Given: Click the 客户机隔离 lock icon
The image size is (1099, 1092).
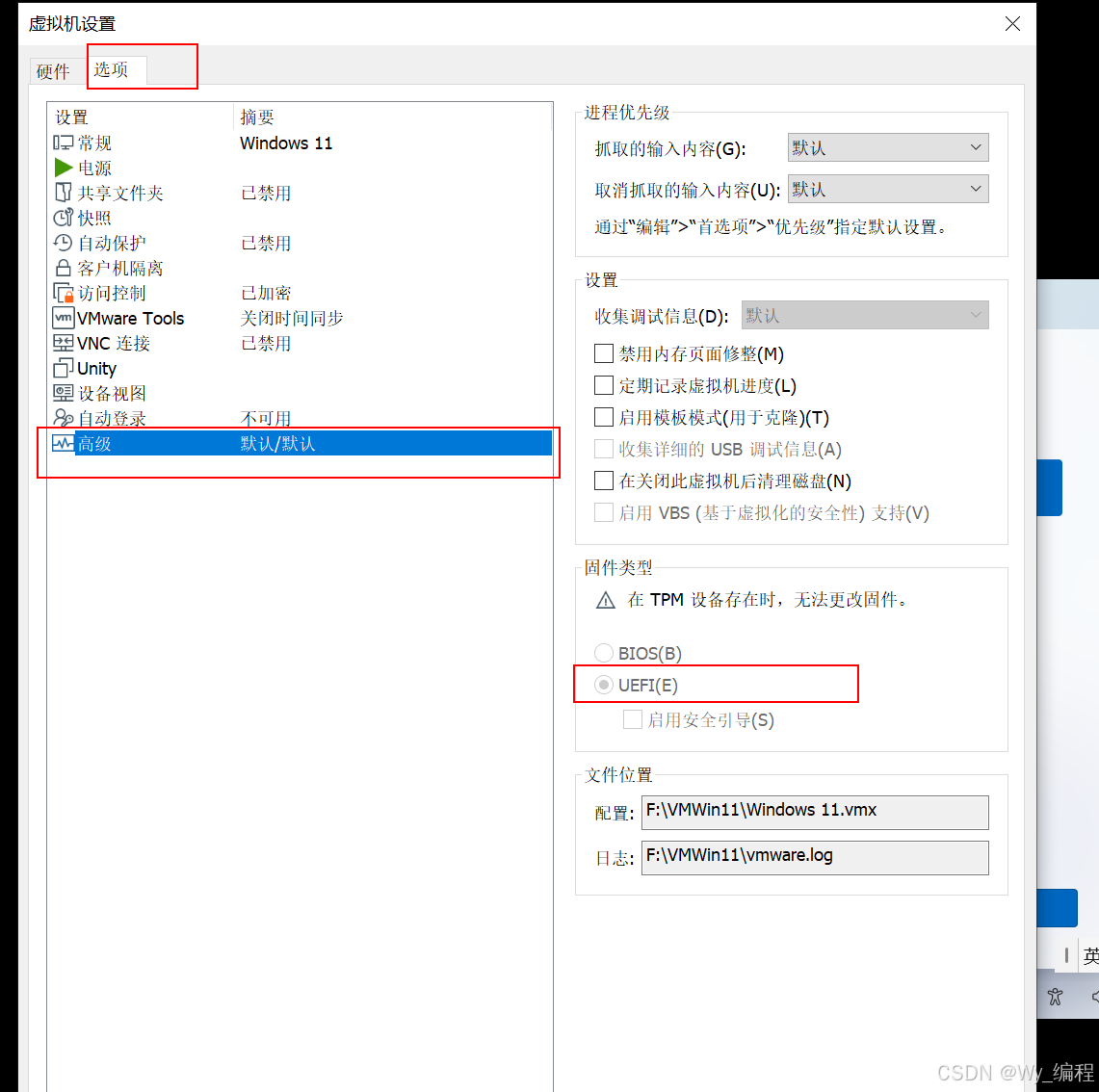Looking at the screenshot, I should (63, 269).
